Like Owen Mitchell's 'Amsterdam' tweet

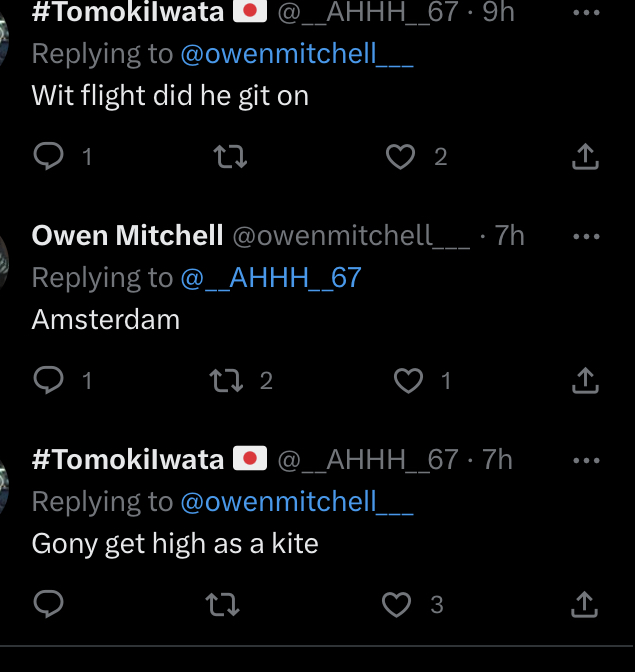408,380
